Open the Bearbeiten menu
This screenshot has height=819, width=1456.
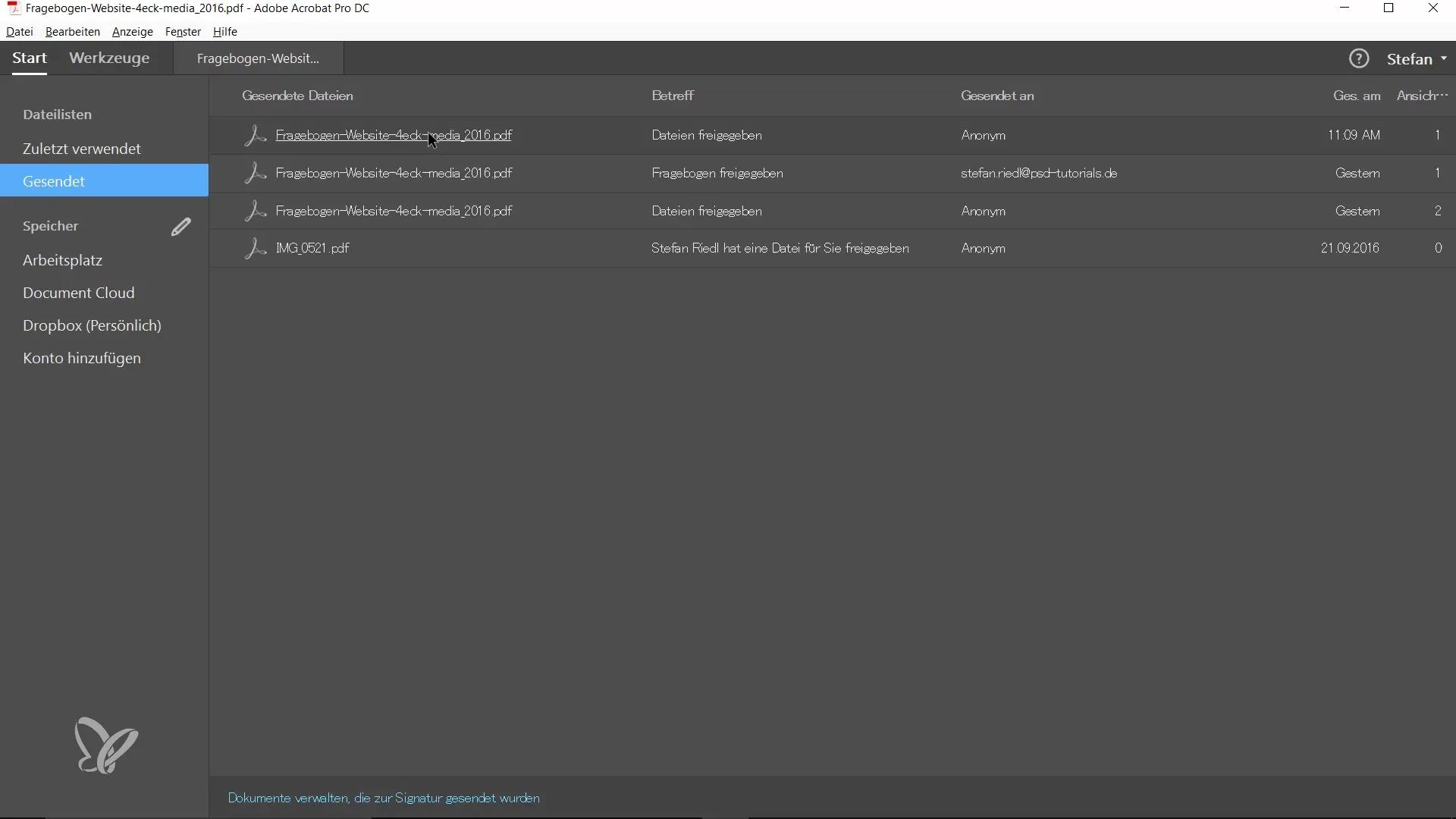[x=73, y=32]
